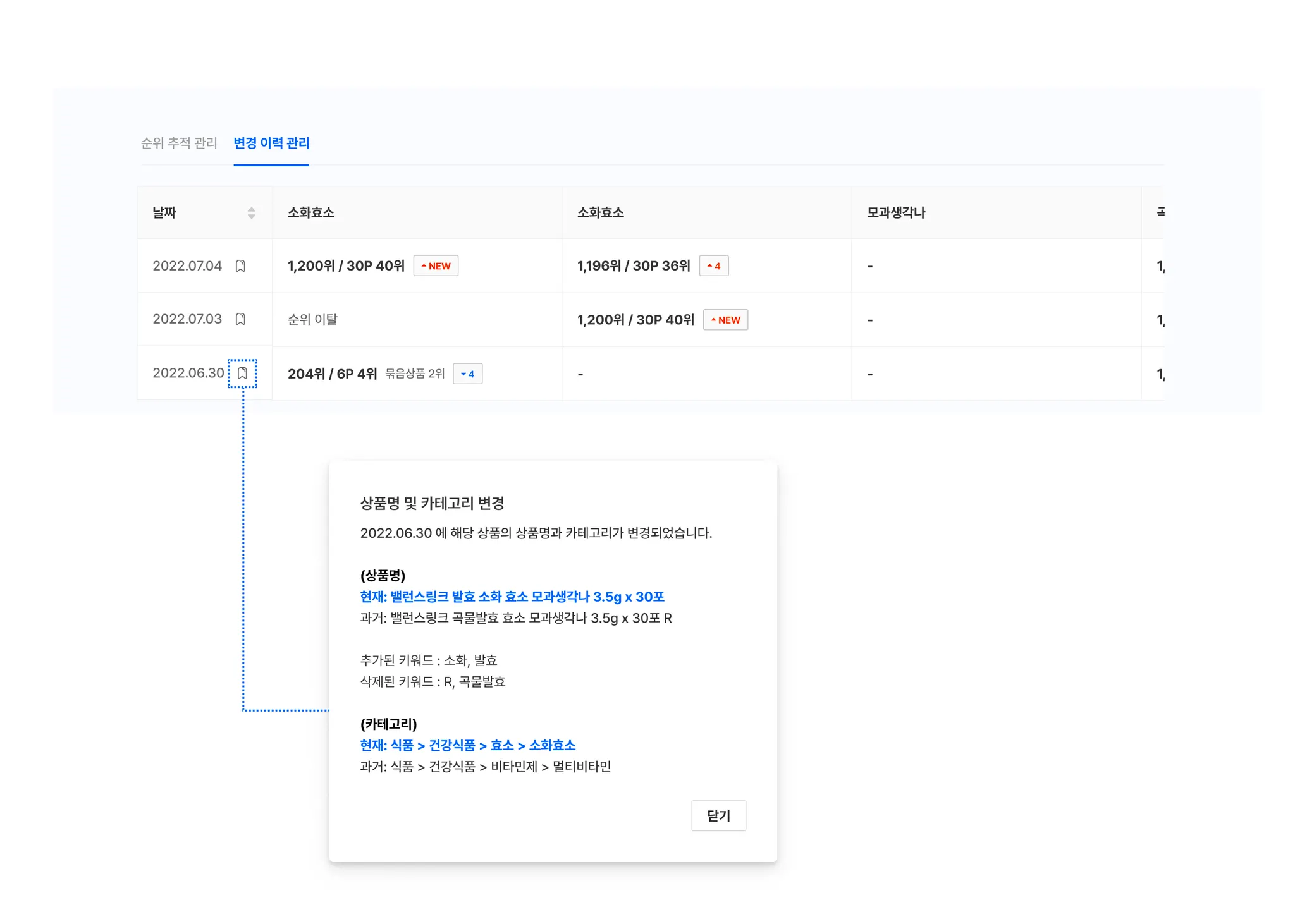Viewport: 1295px width, 924px height.
Task: Click the 204위 / 6P 4위 rank cell
Action: (x=332, y=374)
